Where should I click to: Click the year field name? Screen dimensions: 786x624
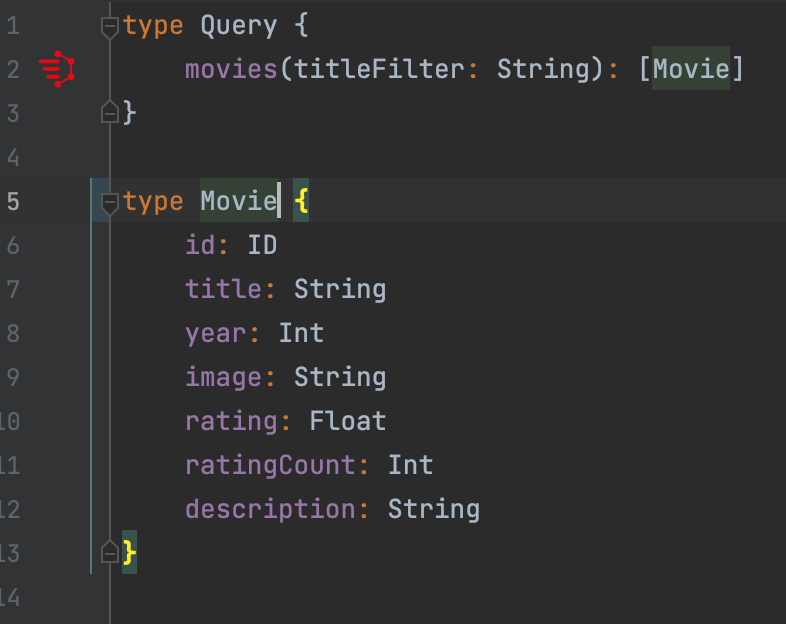pos(215,333)
